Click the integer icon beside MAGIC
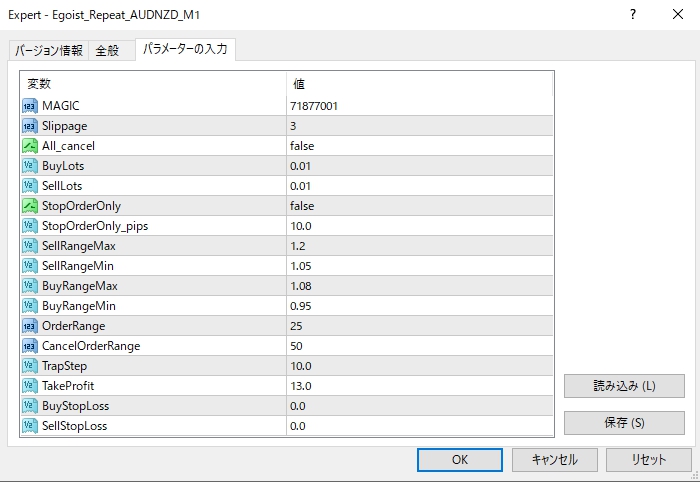Screen dimensions: 700x482 [x=30, y=106]
